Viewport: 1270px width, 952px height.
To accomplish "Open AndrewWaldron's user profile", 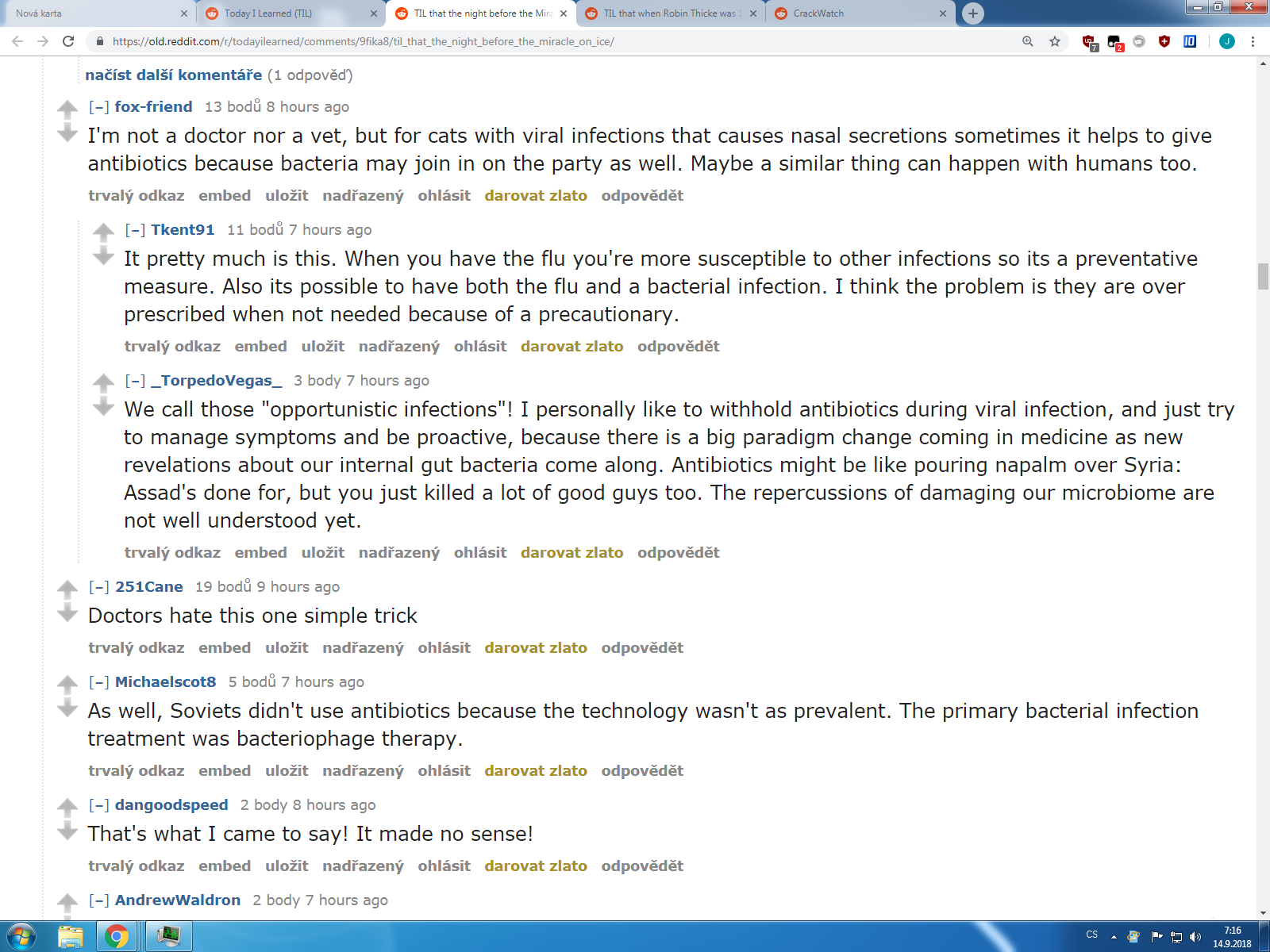I will [178, 900].
